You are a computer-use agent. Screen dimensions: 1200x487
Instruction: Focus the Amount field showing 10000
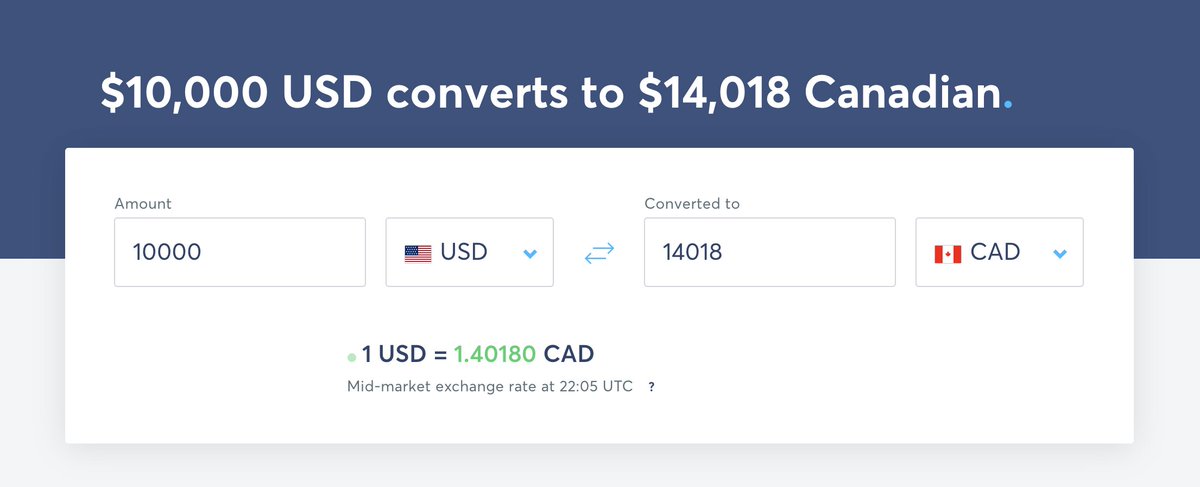click(240, 253)
